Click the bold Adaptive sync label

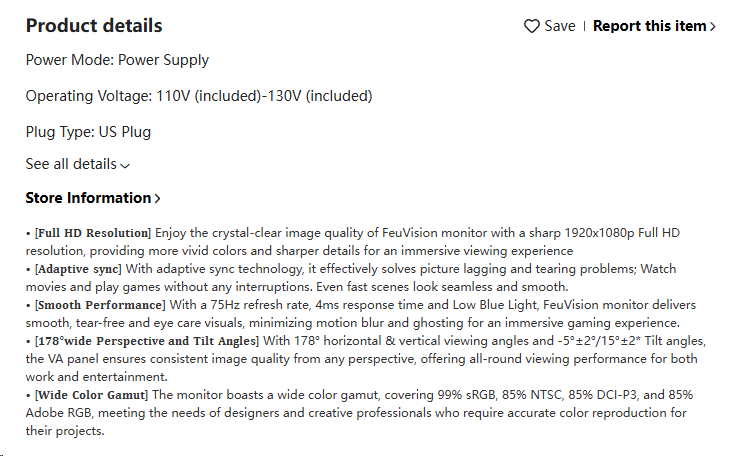click(x=78, y=269)
